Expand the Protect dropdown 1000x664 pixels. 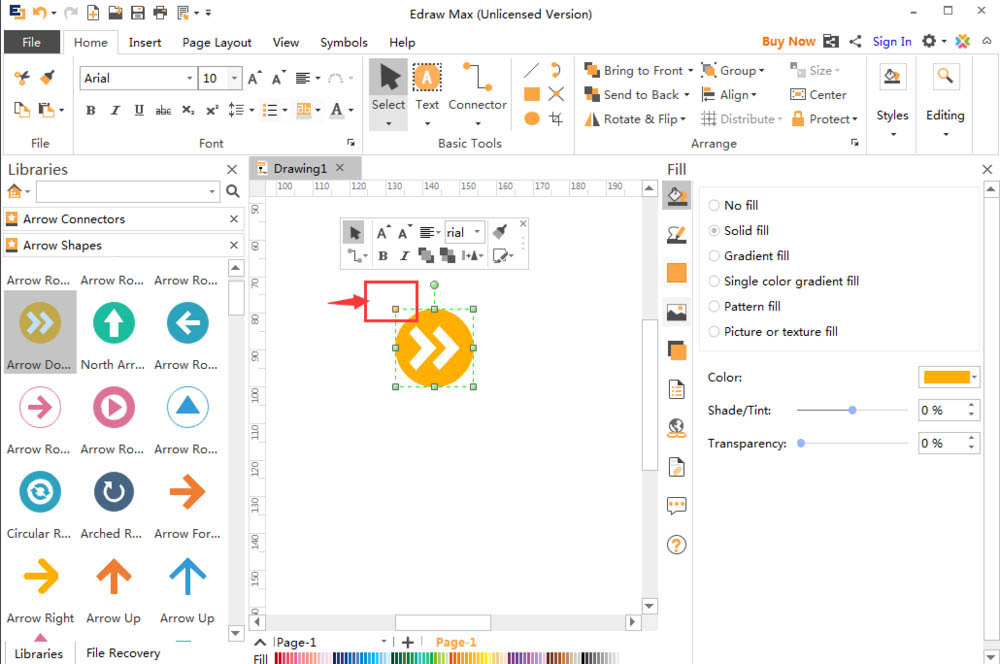pos(855,119)
